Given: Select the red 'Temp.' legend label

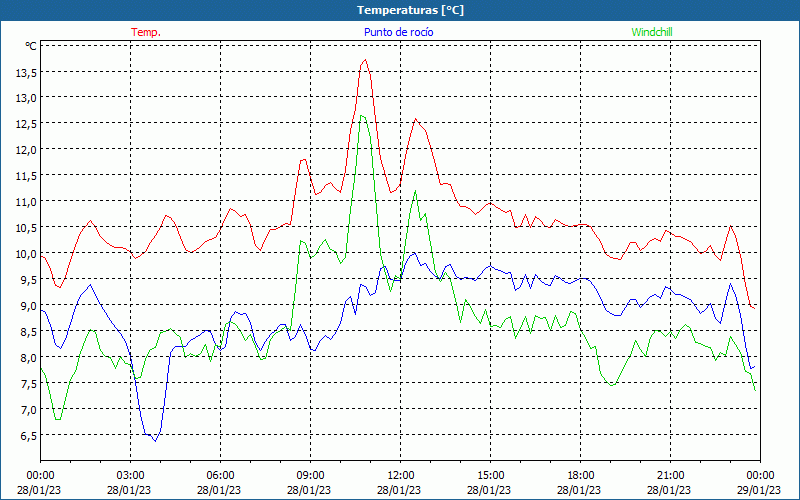Looking at the screenshot, I should coord(146,32).
